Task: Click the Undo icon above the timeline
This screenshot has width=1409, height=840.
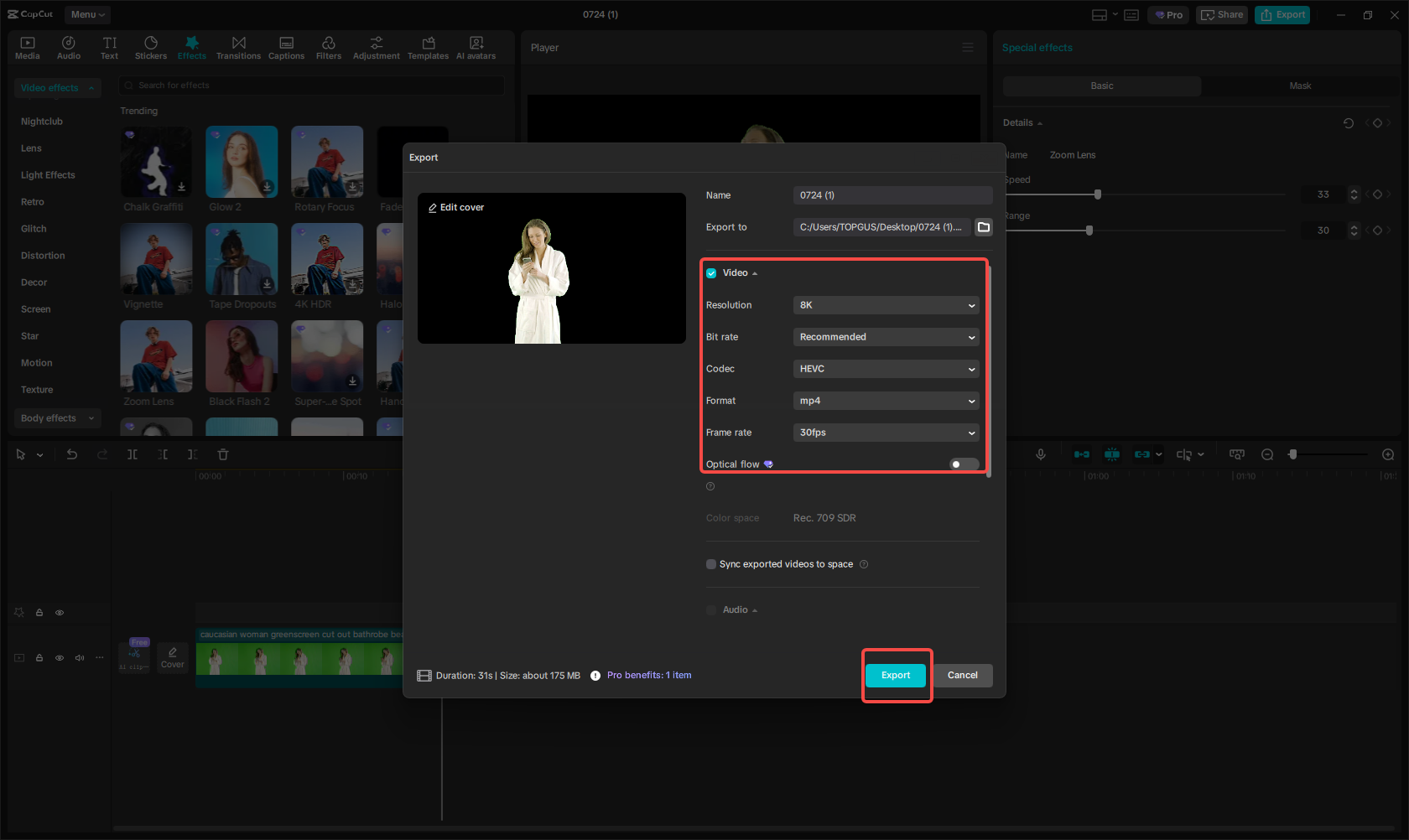Action: coord(72,454)
